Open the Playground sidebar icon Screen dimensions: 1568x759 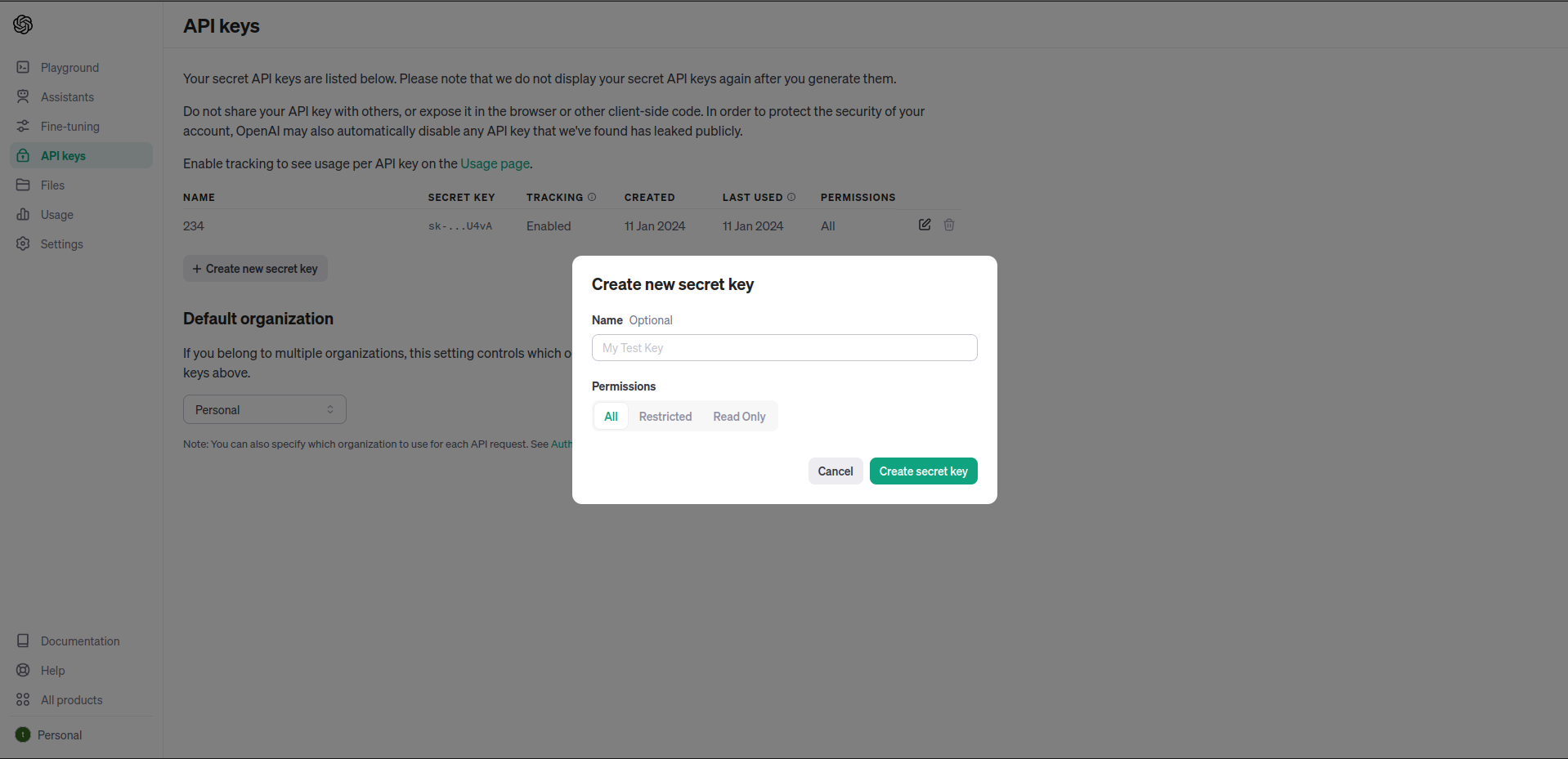(23, 67)
